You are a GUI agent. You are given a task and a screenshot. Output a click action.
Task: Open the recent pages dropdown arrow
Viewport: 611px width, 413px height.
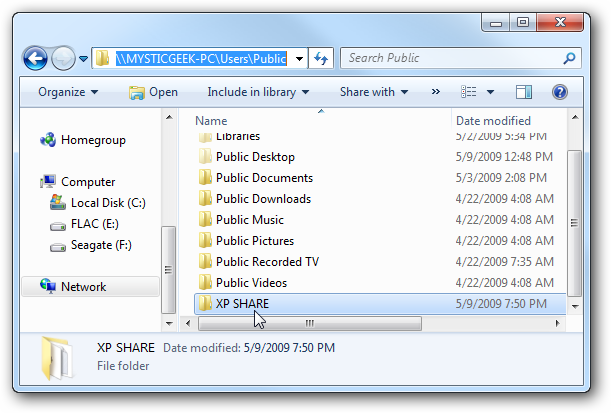[83, 59]
